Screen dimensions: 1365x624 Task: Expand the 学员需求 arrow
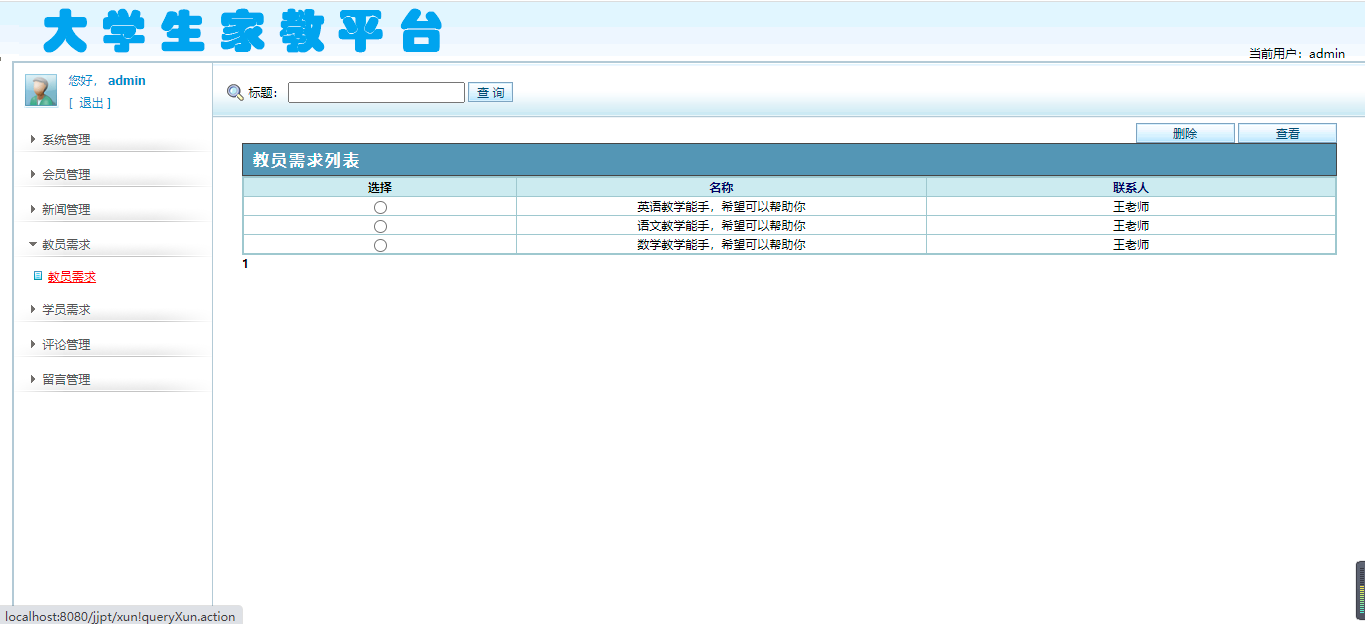[33, 309]
